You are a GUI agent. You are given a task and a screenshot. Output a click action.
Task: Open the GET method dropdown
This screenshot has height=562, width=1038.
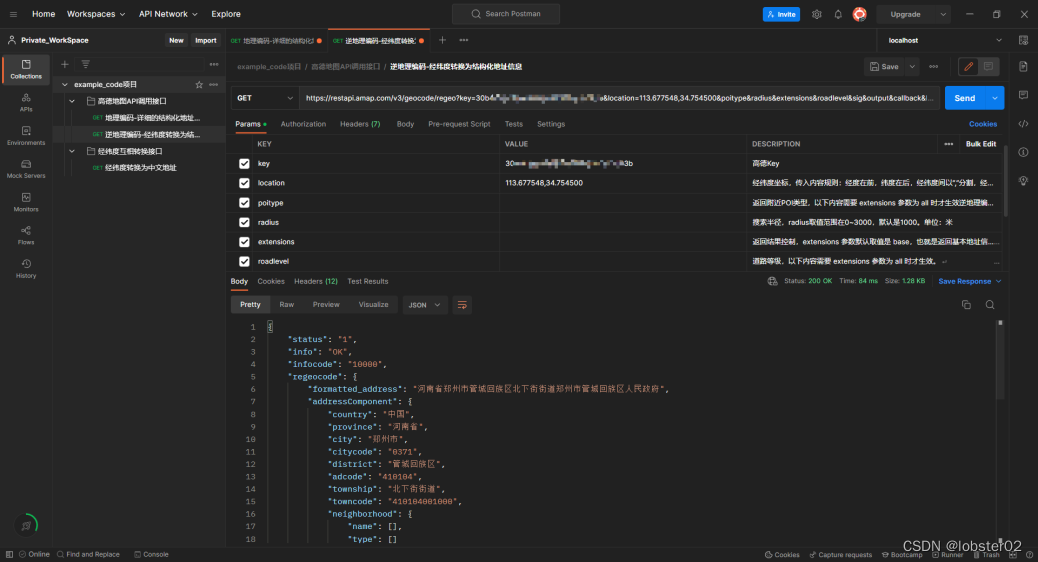coord(265,98)
